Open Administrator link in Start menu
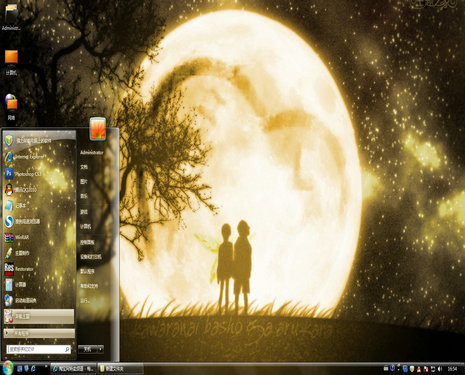The image size is (465, 375). 92,152
